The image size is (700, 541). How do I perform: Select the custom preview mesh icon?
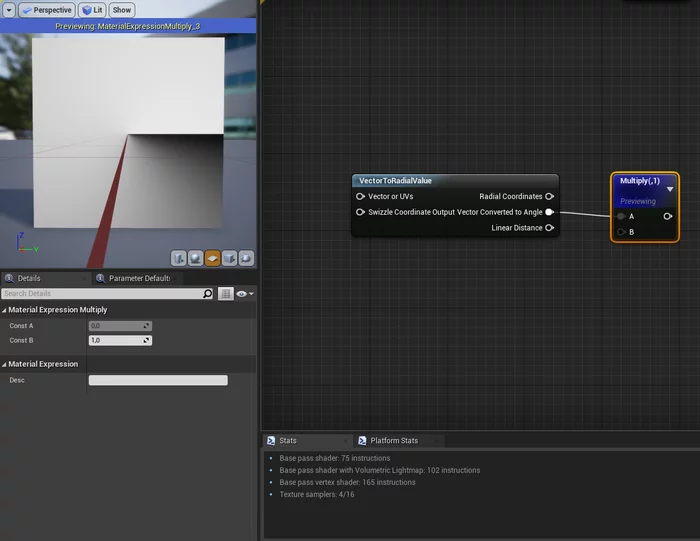246,258
